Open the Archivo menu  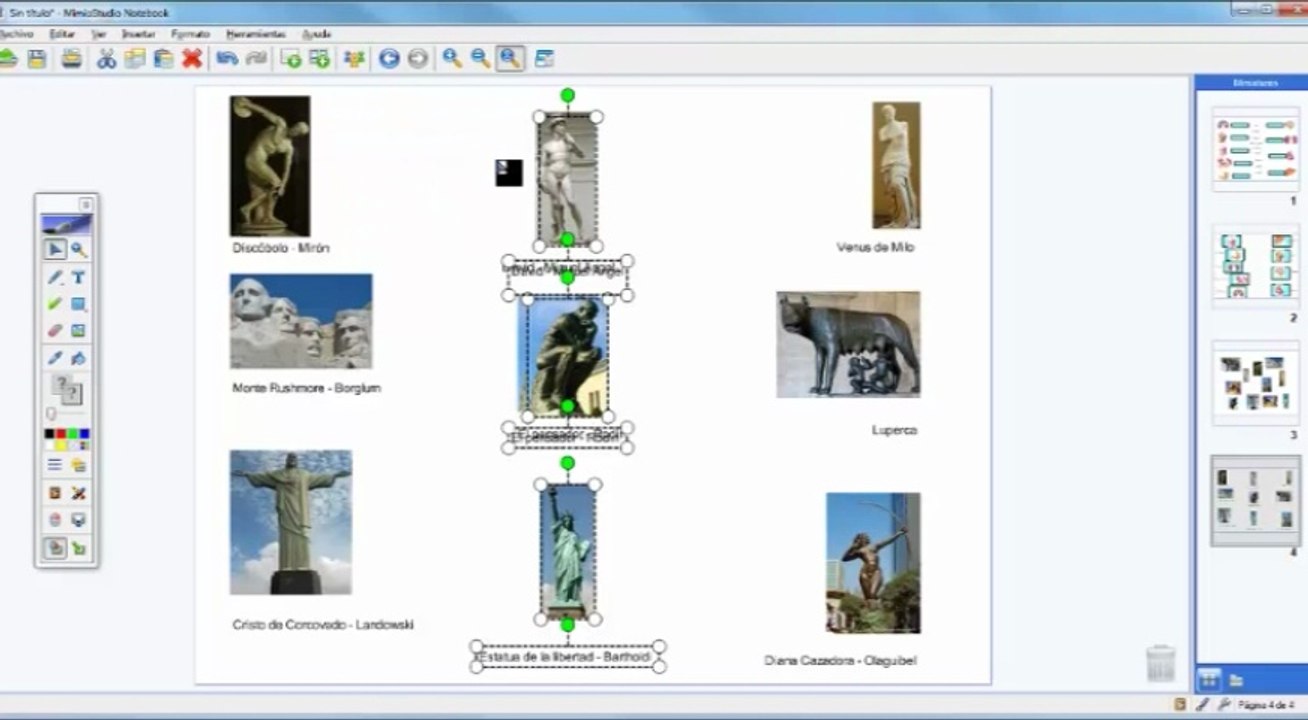click(16, 34)
